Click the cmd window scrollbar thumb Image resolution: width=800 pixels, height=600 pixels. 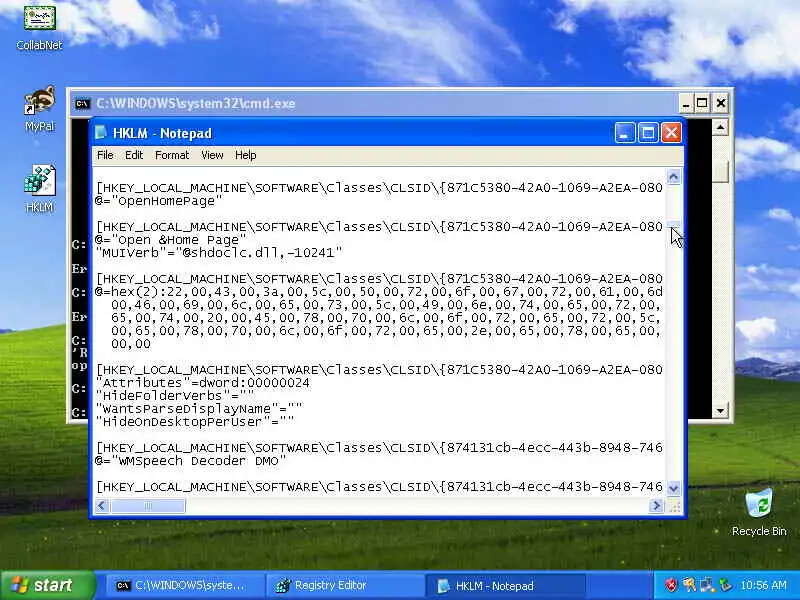point(720,171)
